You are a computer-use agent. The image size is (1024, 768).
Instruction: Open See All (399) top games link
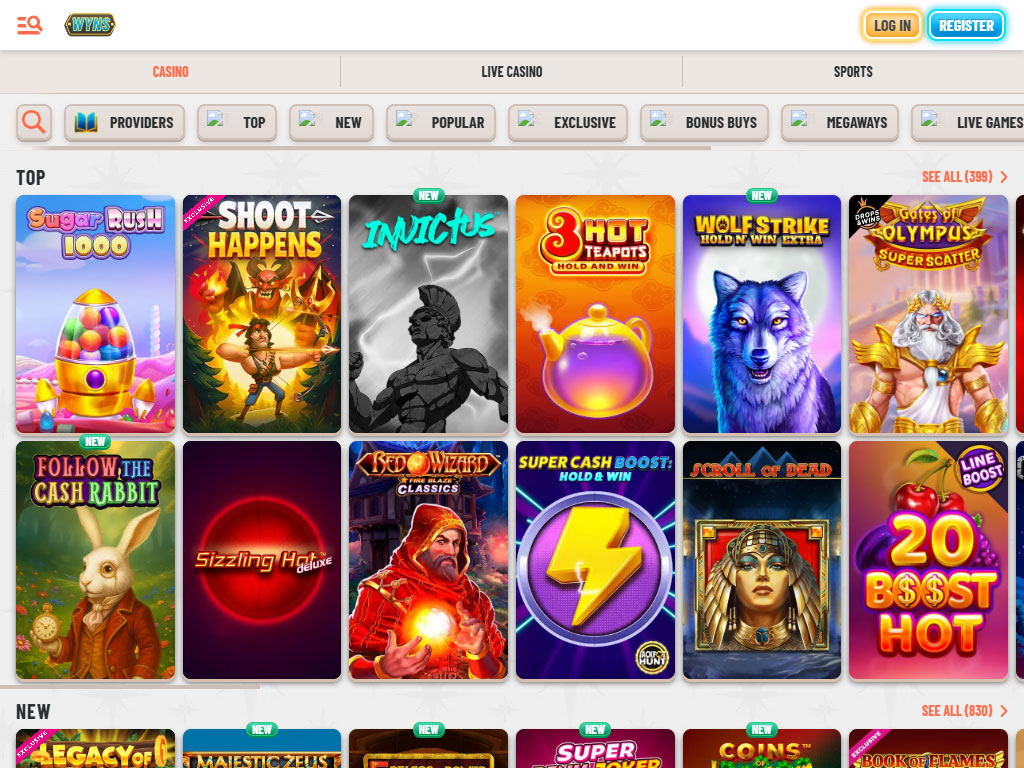coord(965,176)
